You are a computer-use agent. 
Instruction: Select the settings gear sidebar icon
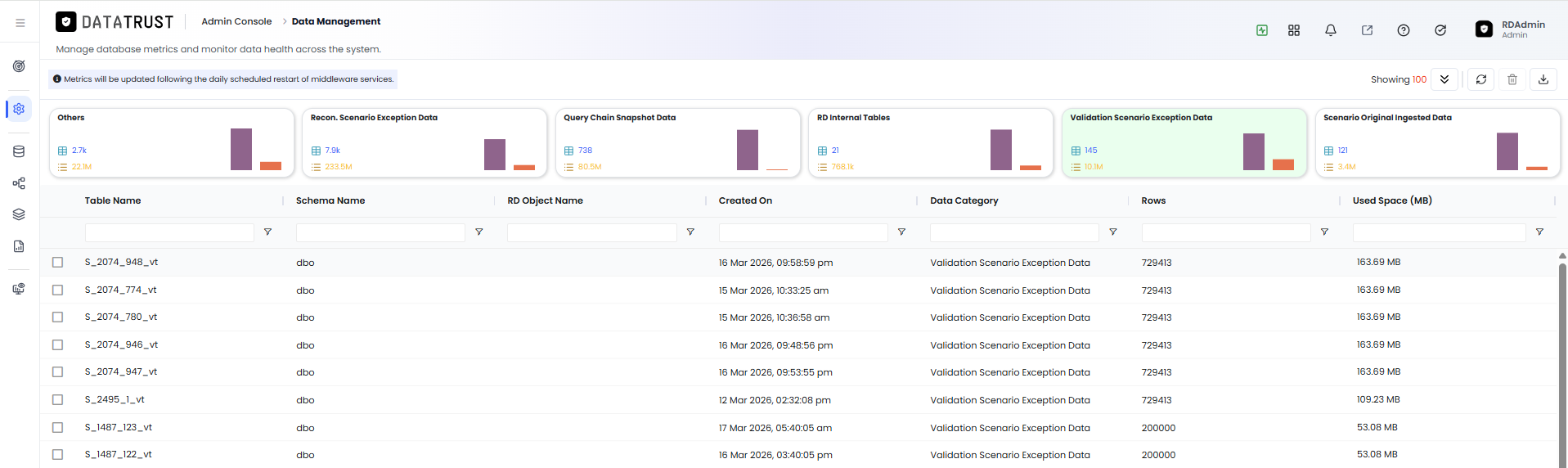(x=19, y=109)
